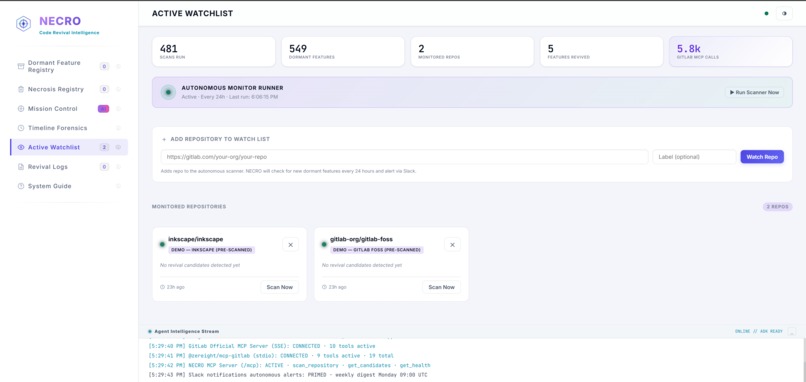
Task: Click the inkscape/inkscape repository title
Action: point(196,239)
